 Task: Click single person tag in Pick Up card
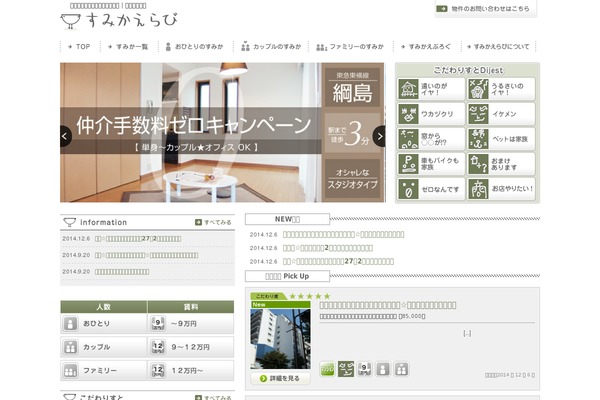click(383, 369)
